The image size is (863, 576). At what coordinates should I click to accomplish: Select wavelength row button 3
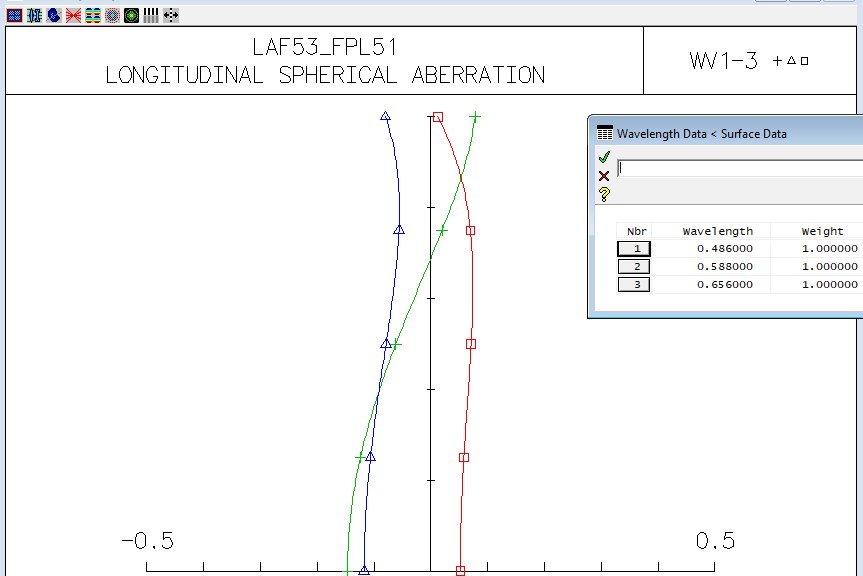pos(634,284)
